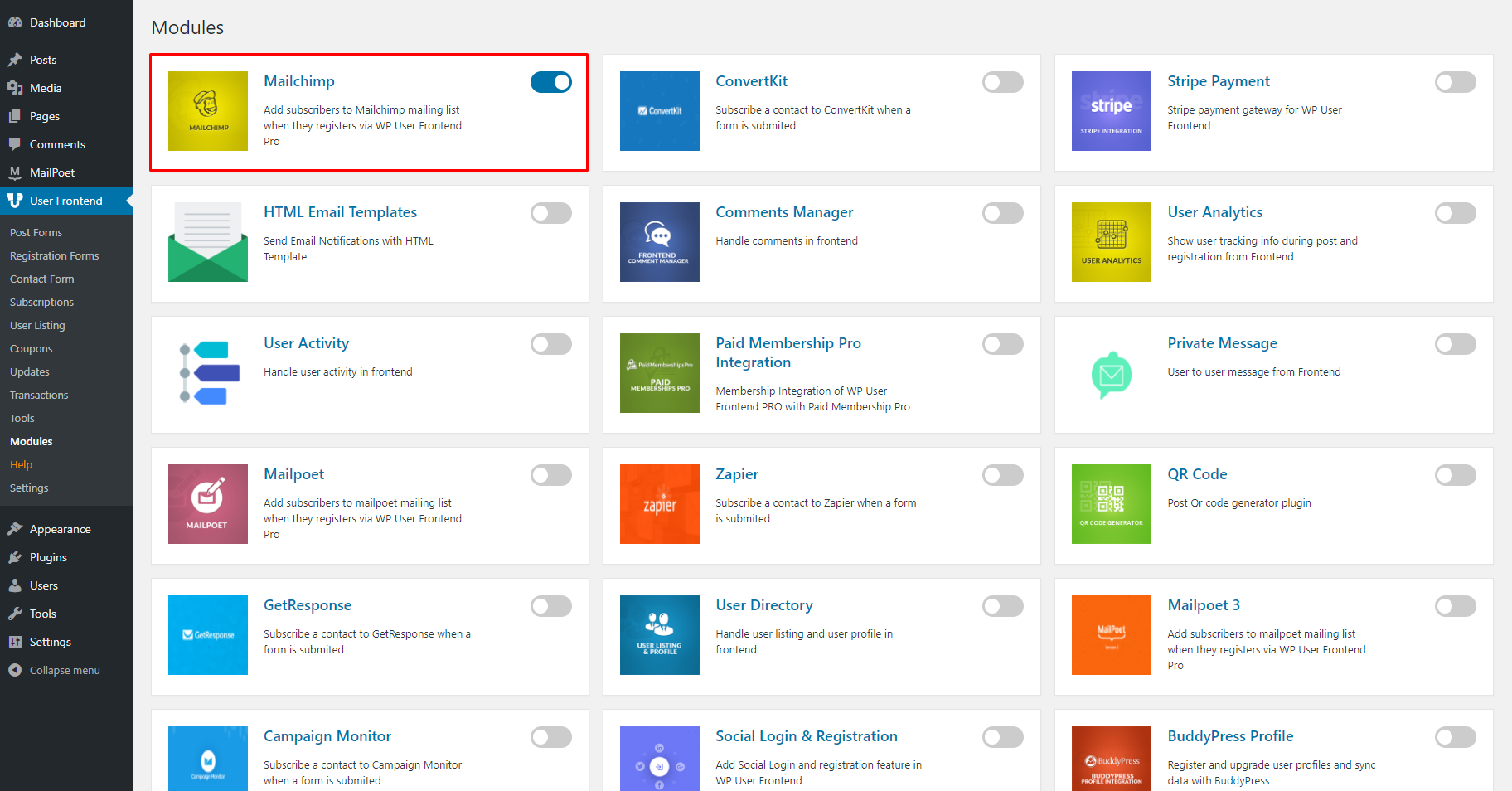Enable the ConvertKit module toggle

1003,82
